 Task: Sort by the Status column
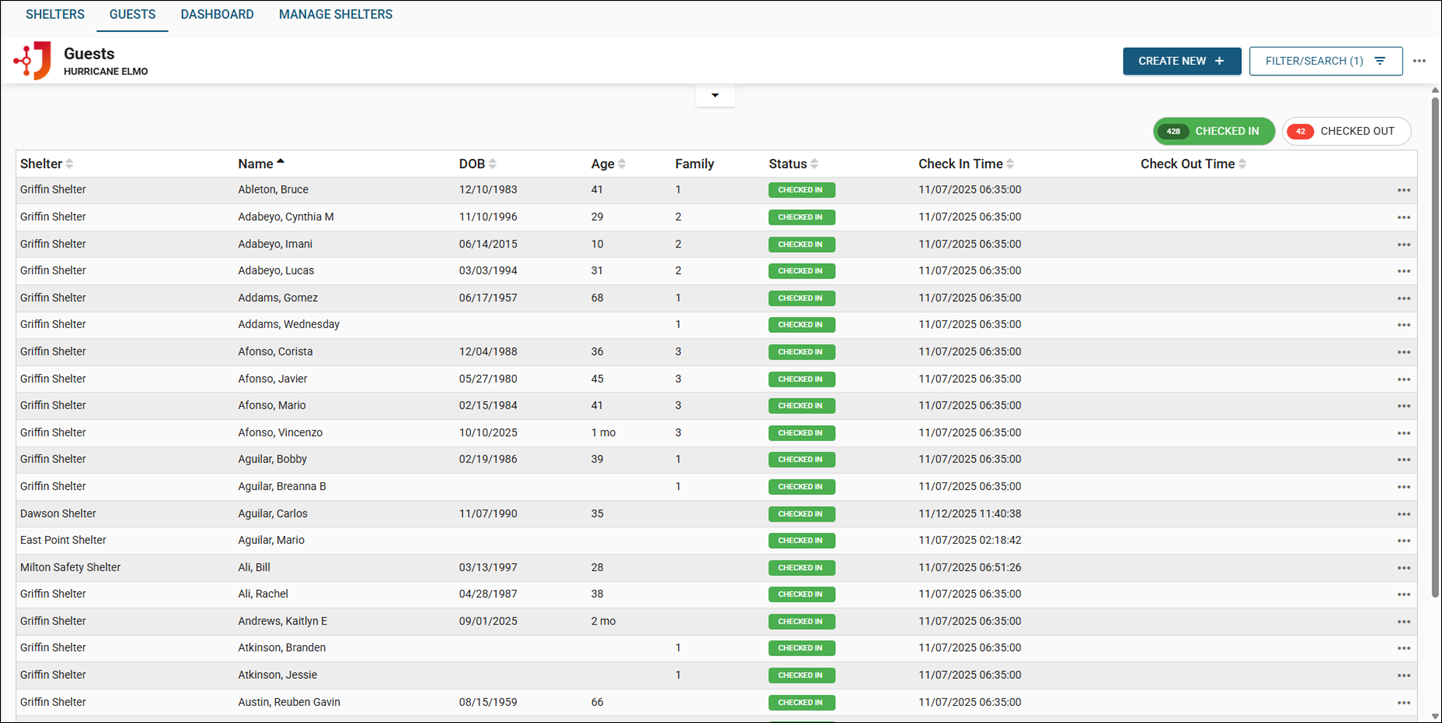pyautogui.click(x=814, y=164)
